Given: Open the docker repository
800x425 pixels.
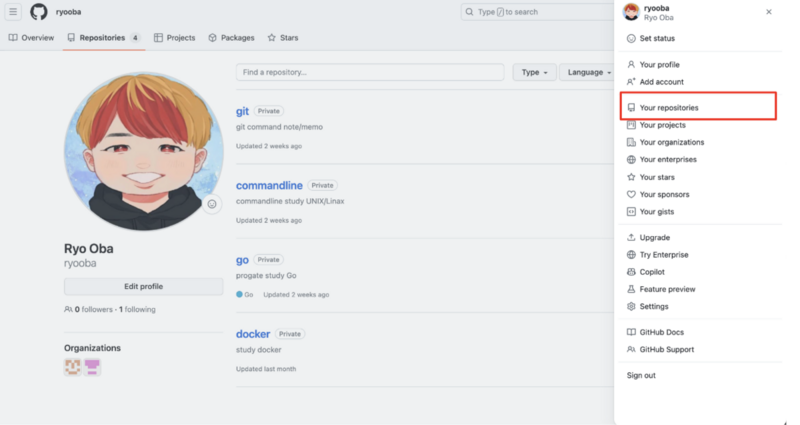Looking at the screenshot, I should (253, 334).
